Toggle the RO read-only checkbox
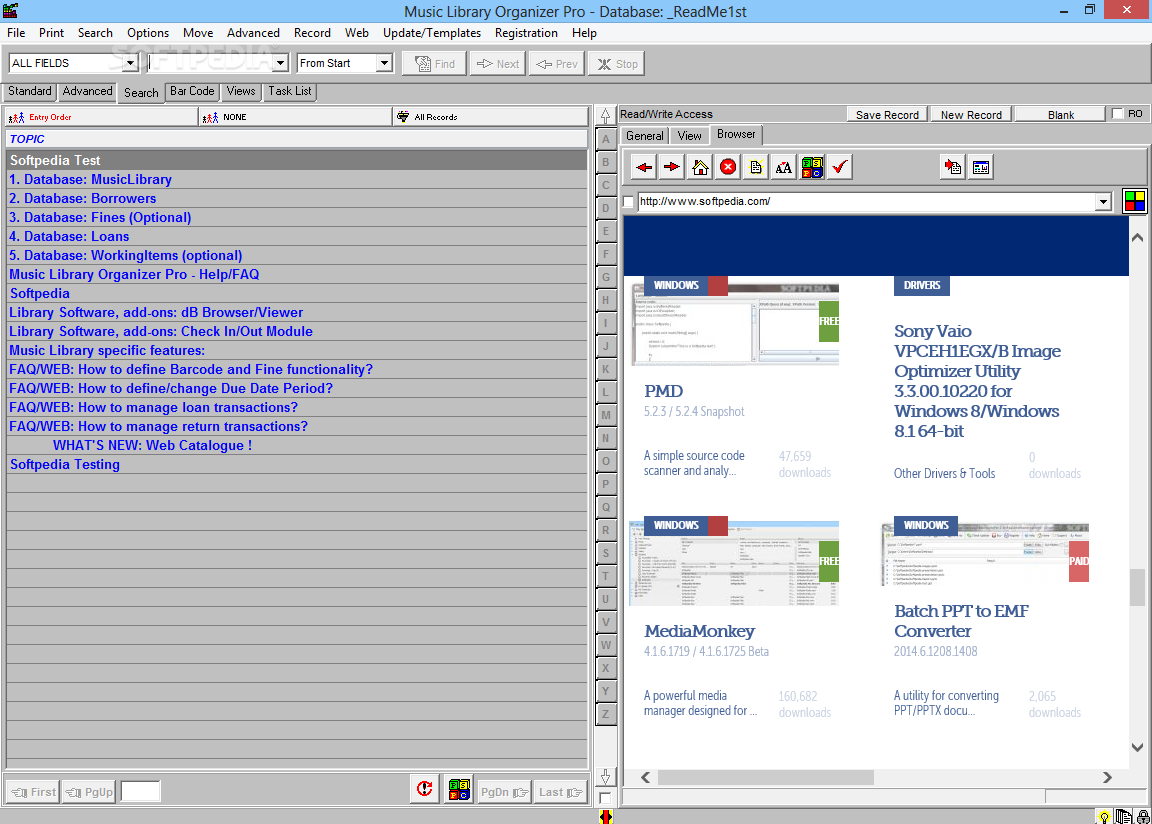Screen dimensions: 1152x824 [x=1117, y=114]
